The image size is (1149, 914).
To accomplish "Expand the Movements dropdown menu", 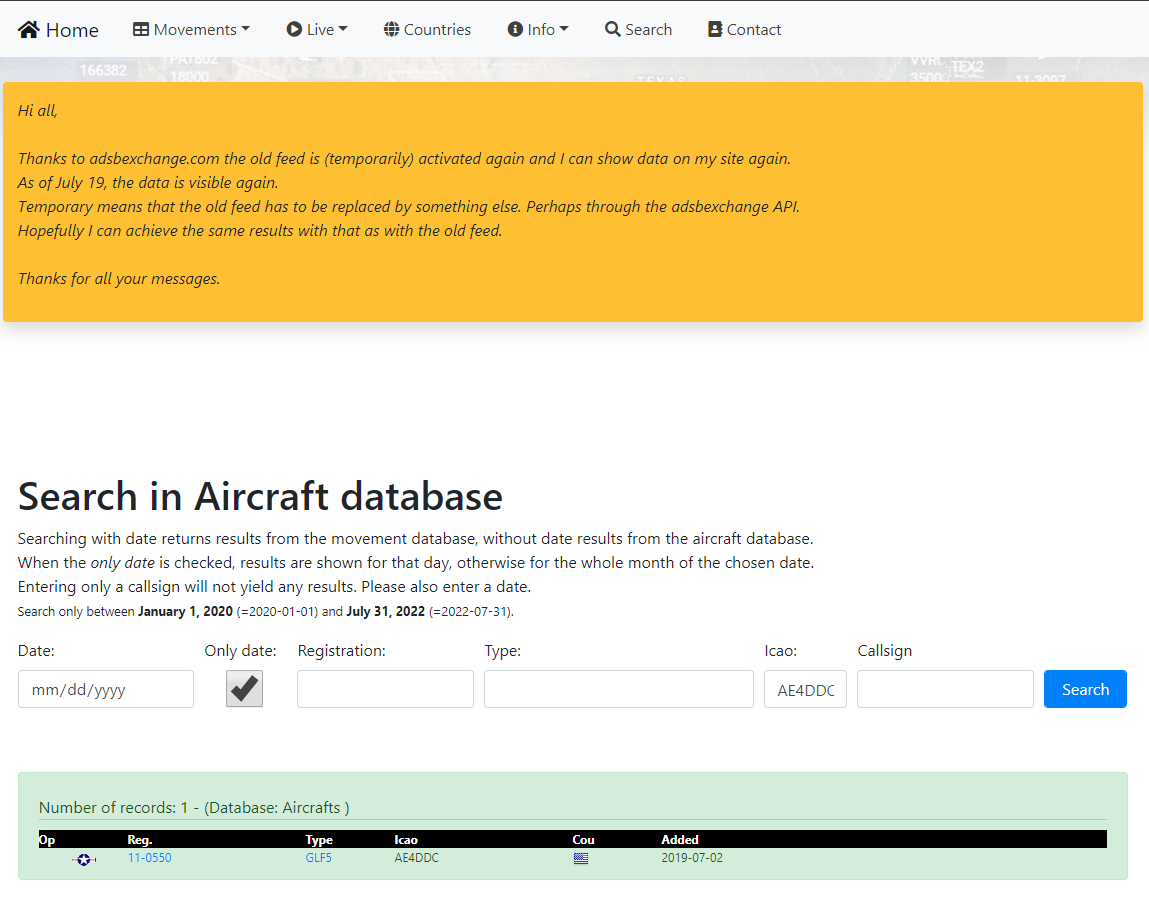I will 191,29.
